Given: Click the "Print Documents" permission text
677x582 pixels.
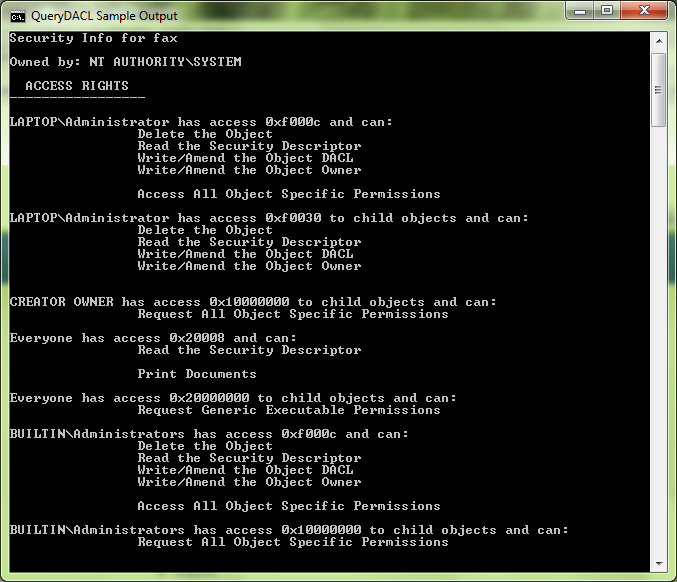Looking at the screenshot, I should pyautogui.click(x=196, y=374).
